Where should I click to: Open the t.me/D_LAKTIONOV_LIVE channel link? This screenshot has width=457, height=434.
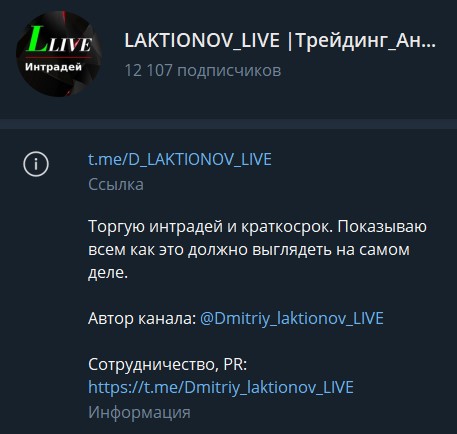pyautogui.click(x=180, y=159)
